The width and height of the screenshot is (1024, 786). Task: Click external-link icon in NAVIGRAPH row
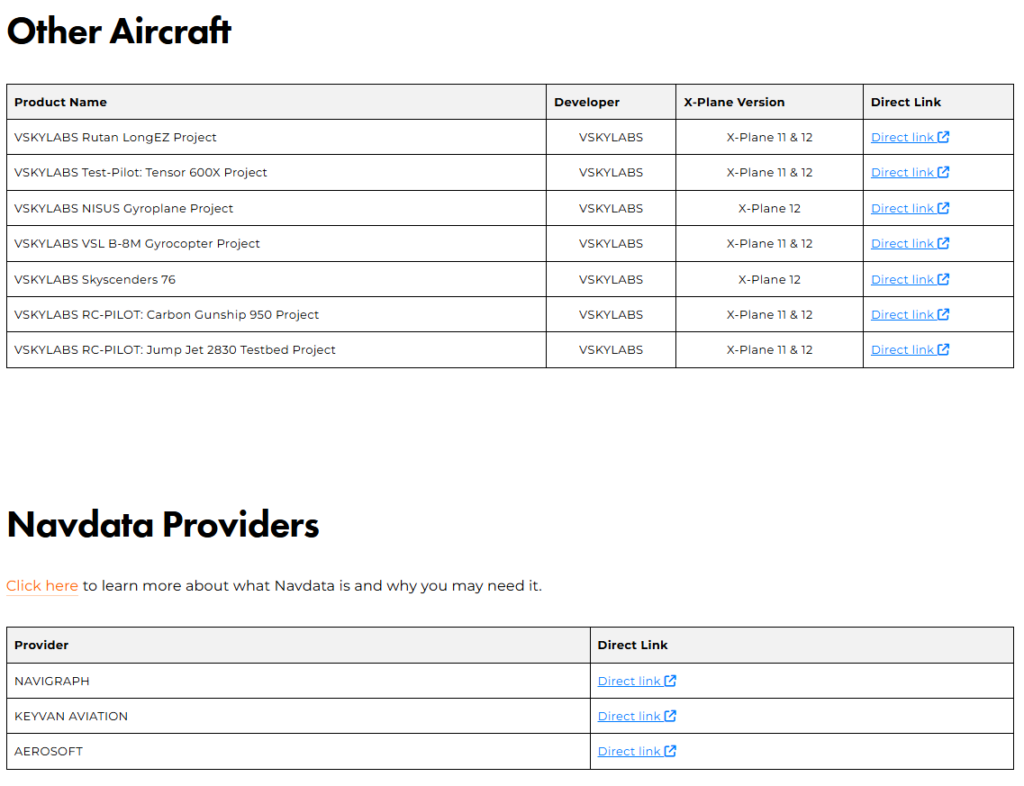pyautogui.click(x=670, y=680)
